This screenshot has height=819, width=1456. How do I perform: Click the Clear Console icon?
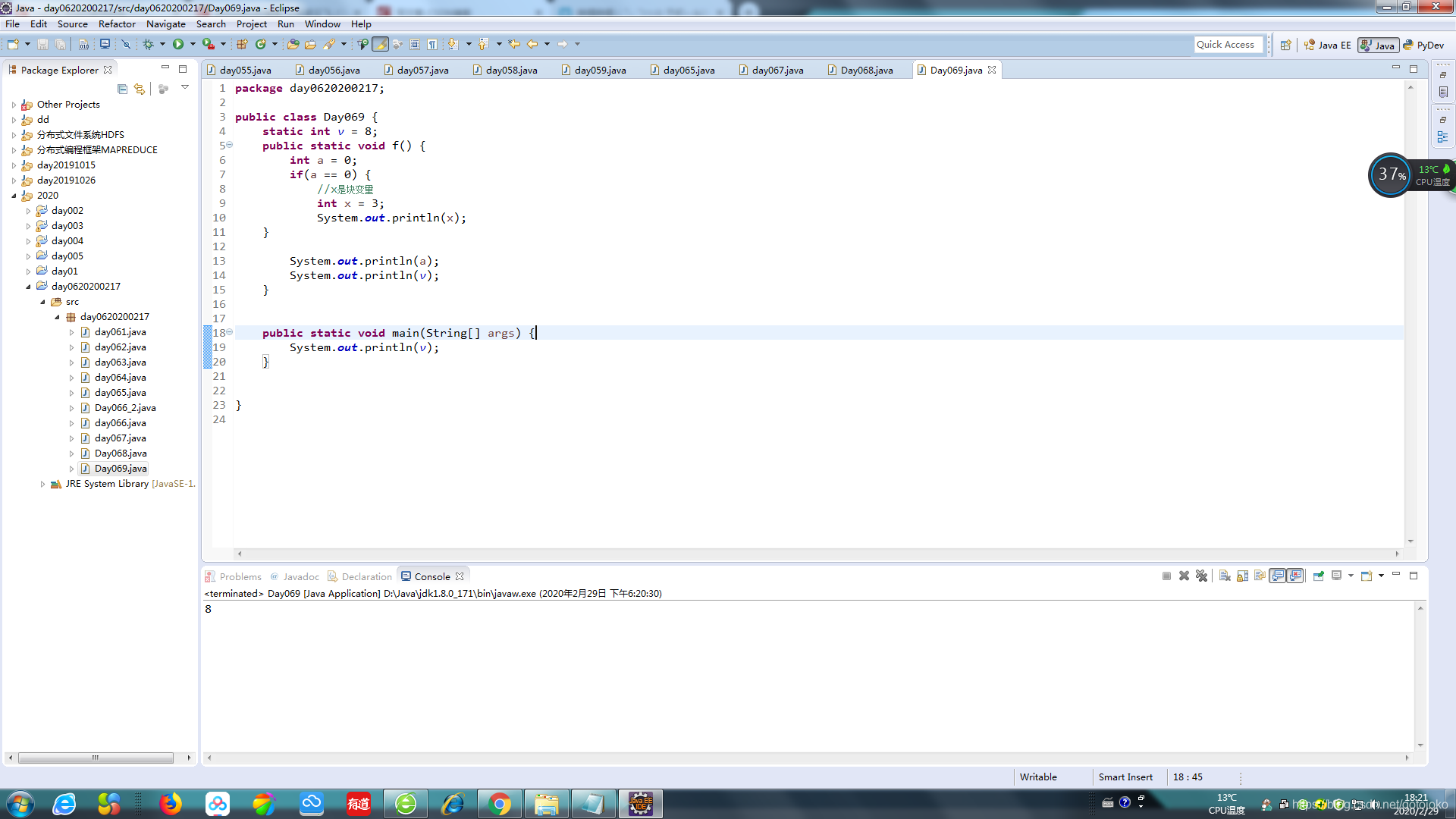click(1225, 576)
